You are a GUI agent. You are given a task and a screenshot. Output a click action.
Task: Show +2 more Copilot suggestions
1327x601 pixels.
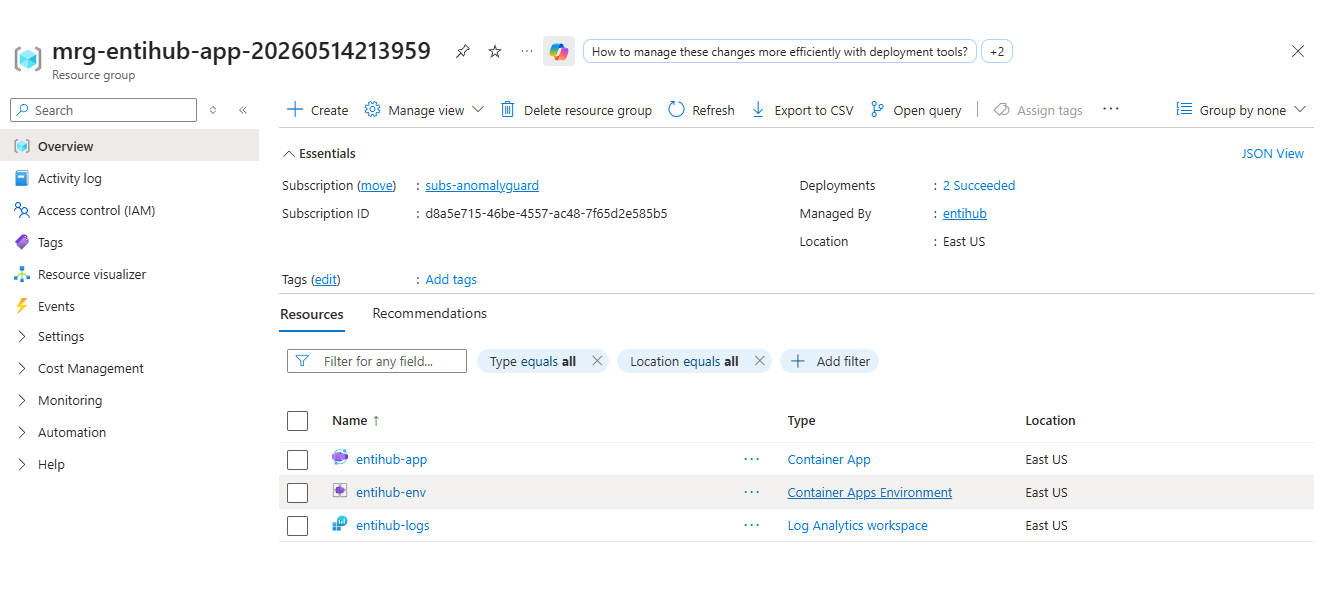point(997,51)
